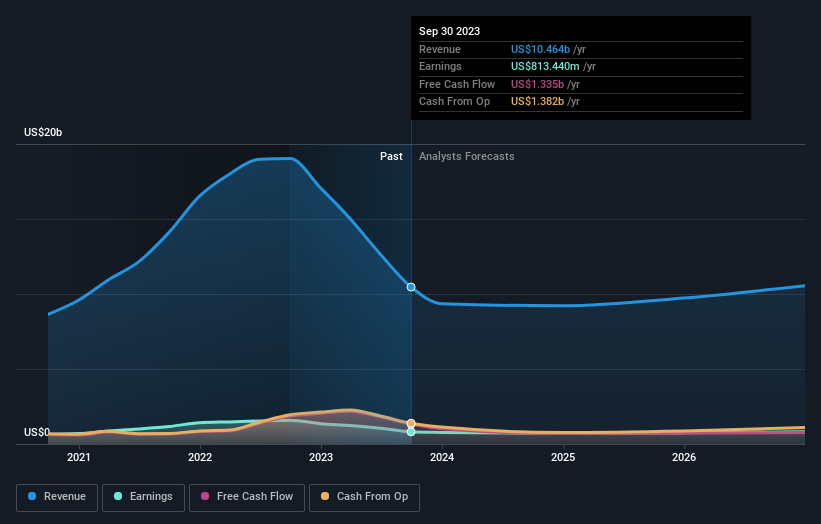This screenshot has width=821, height=524.
Task: Click the blue Revenue legend dot
Action: (32, 496)
